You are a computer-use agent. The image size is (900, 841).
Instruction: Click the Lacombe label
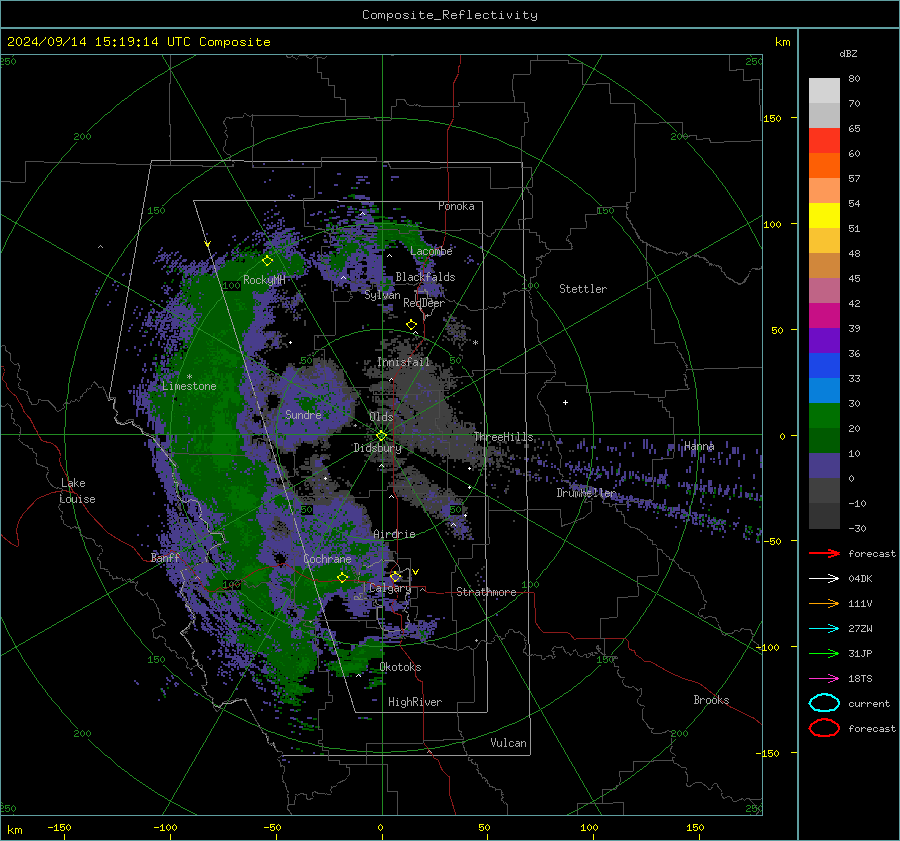coord(431,251)
